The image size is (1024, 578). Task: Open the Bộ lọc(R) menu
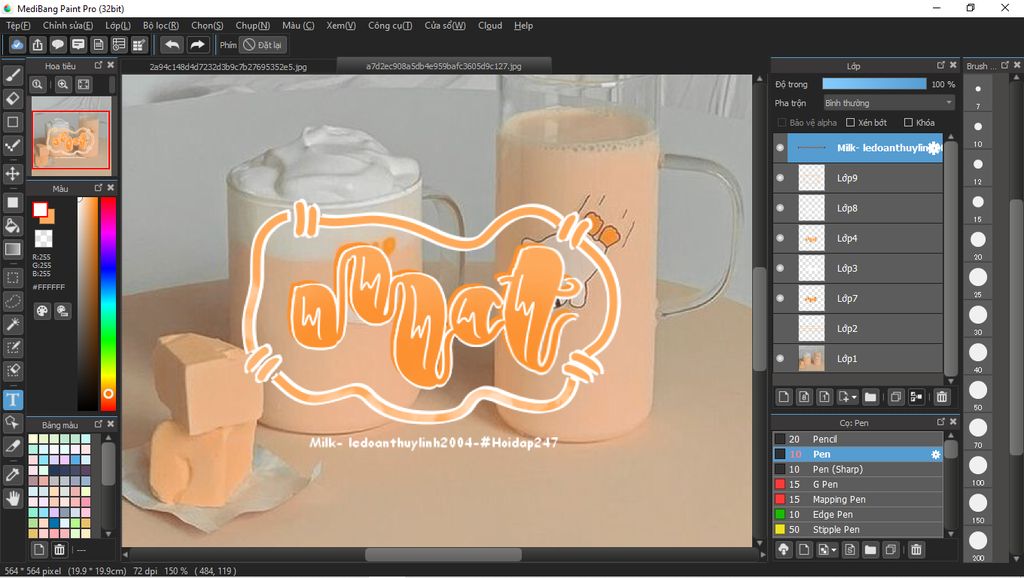pyautogui.click(x=161, y=25)
